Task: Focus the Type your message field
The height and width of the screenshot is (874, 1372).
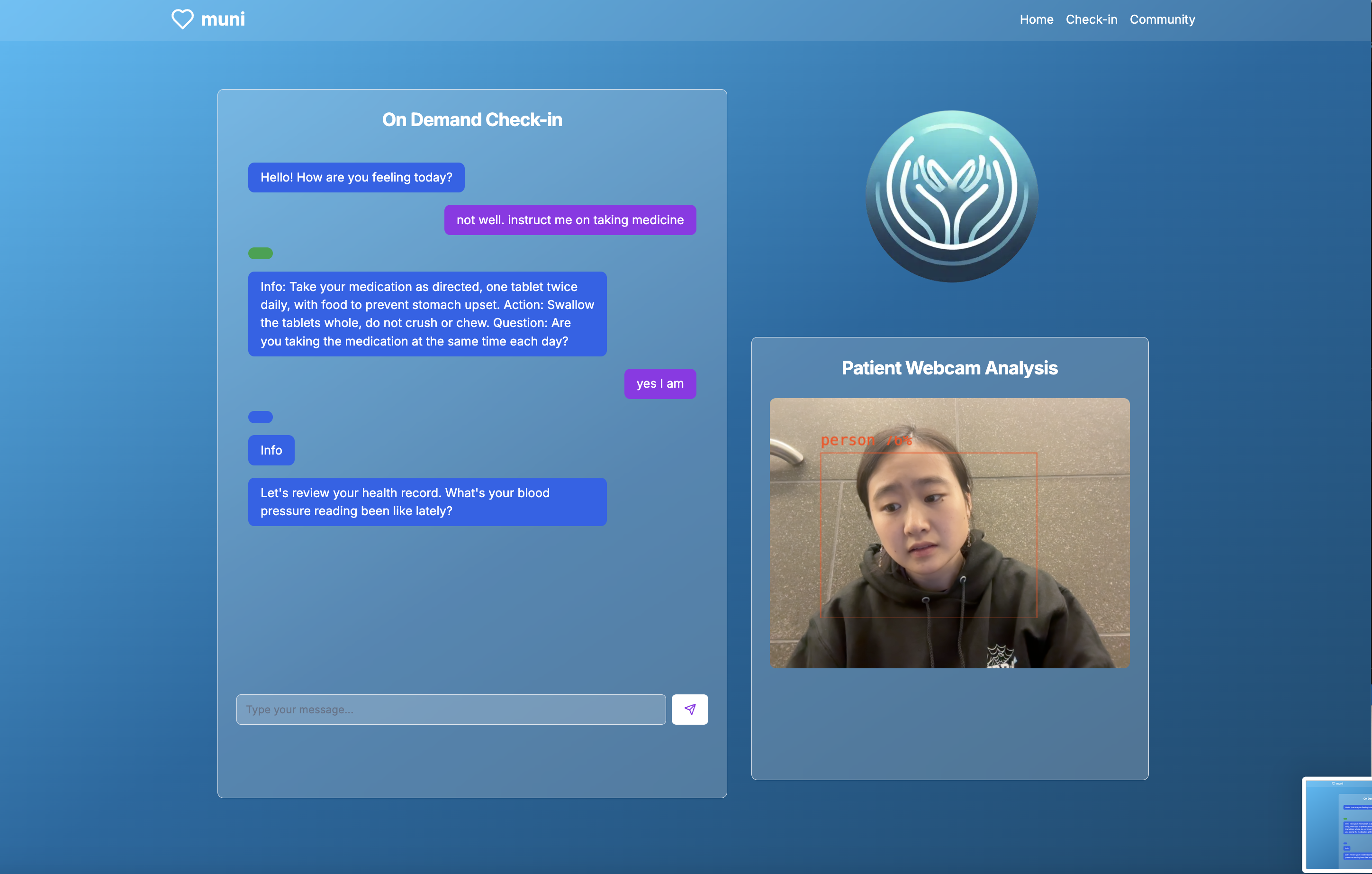Action: [451, 709]
